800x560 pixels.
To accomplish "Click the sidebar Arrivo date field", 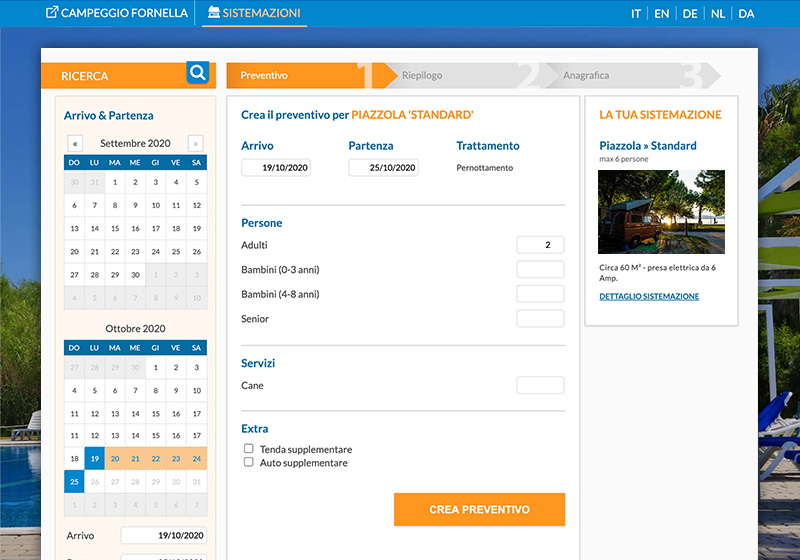I will click(164, 536).
